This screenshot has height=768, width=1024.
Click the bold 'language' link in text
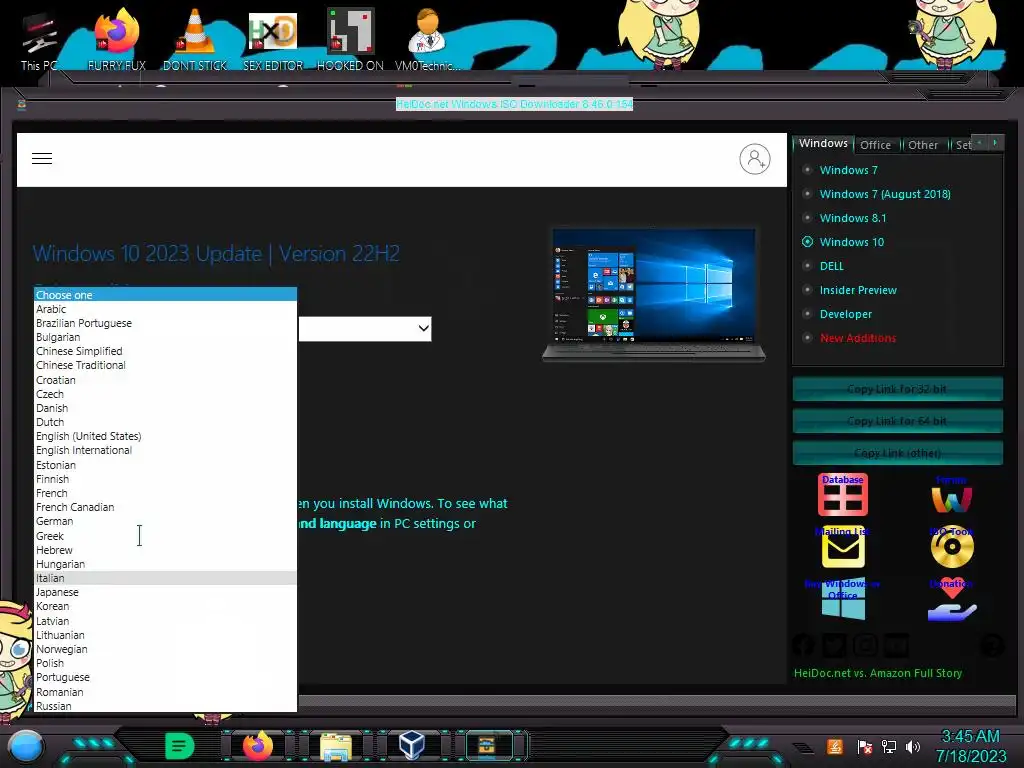click(347, 524)
